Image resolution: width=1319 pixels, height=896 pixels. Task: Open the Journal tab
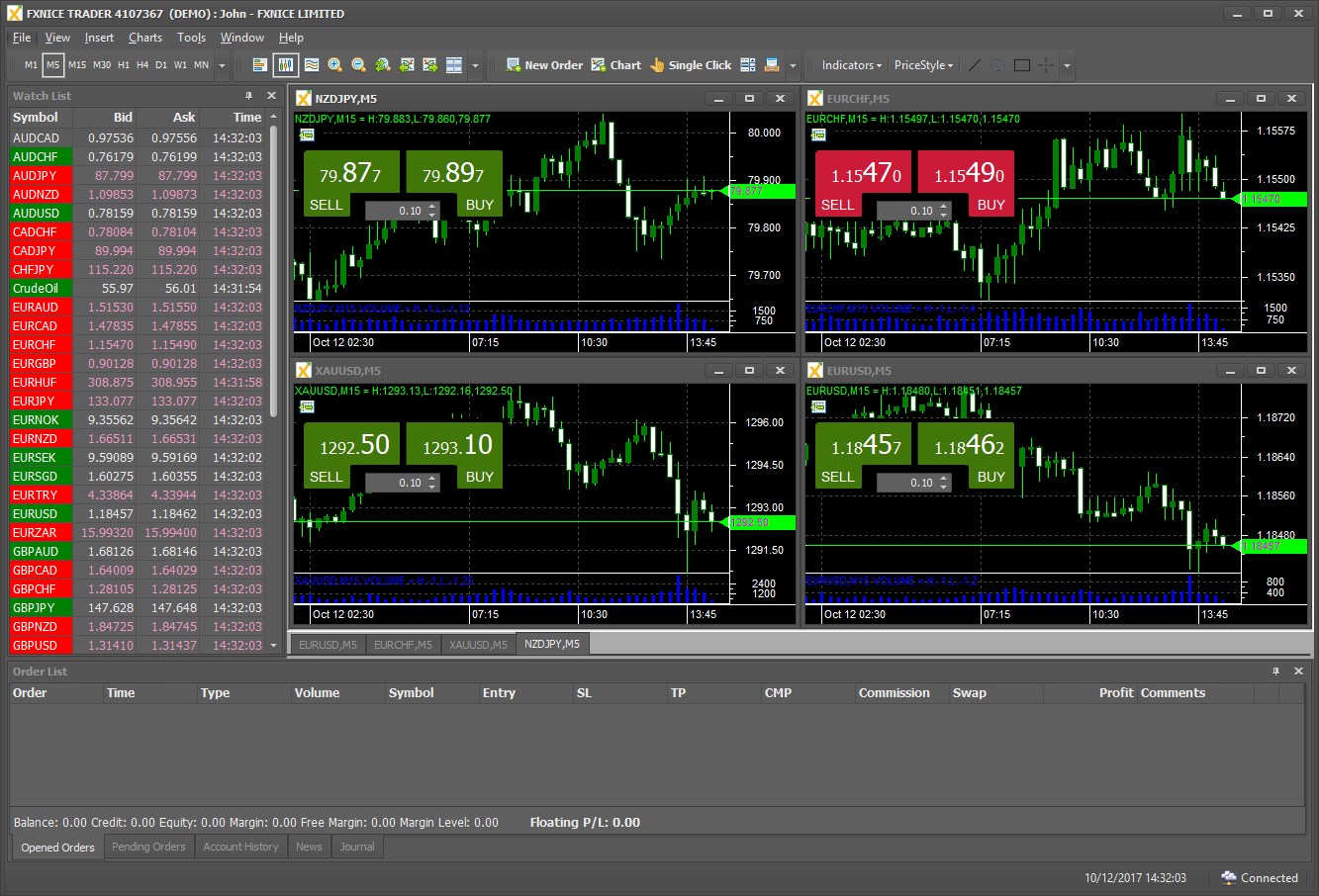point(357,847)
